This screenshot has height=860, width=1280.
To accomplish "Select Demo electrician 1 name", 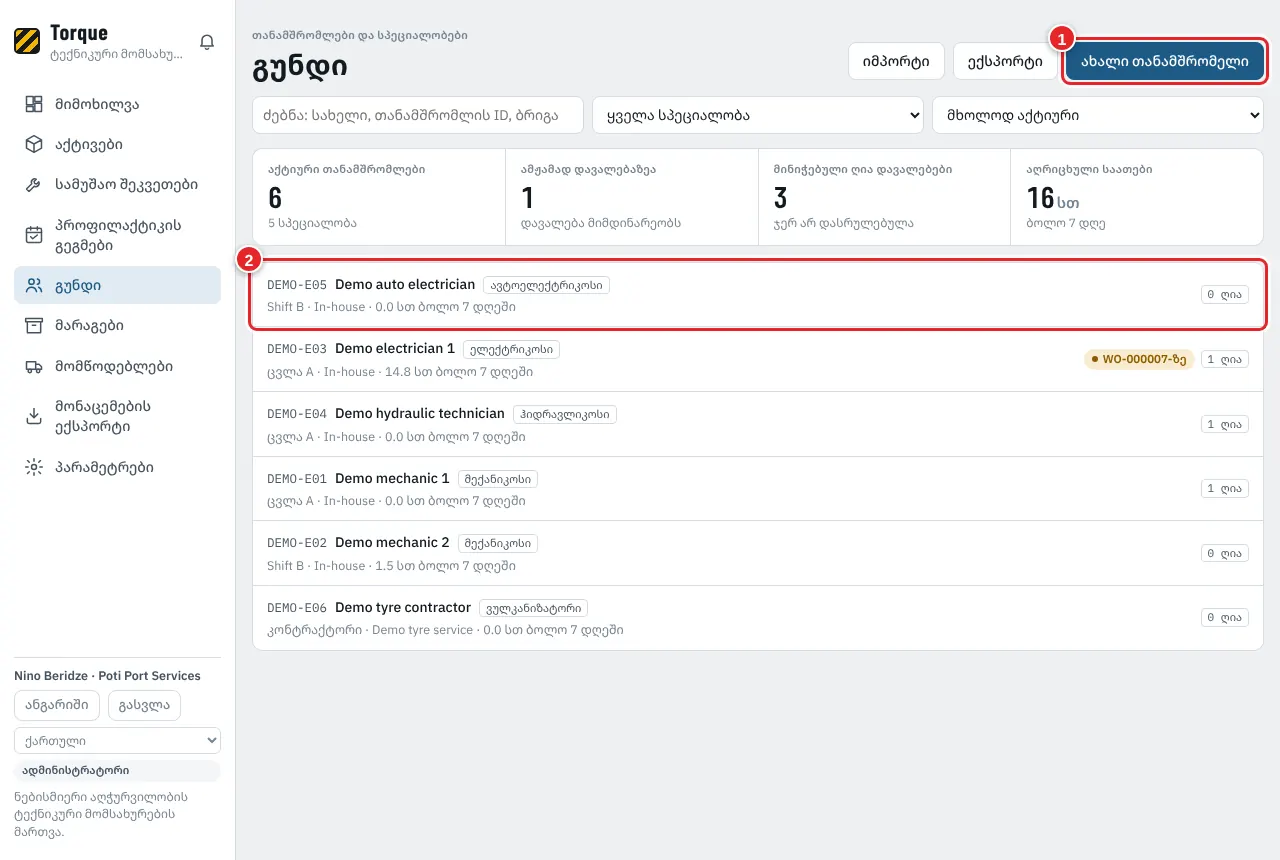I will [395, 349].
